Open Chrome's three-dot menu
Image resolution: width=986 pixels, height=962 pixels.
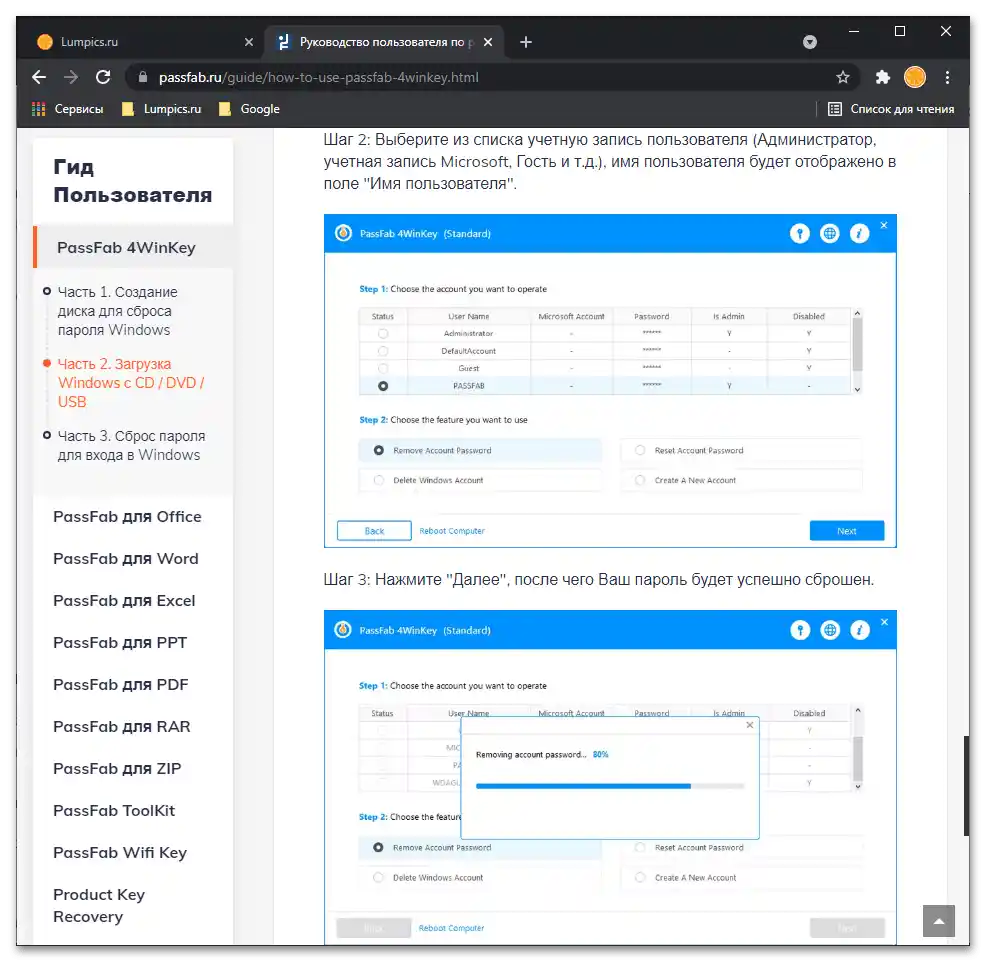point(947,77)
